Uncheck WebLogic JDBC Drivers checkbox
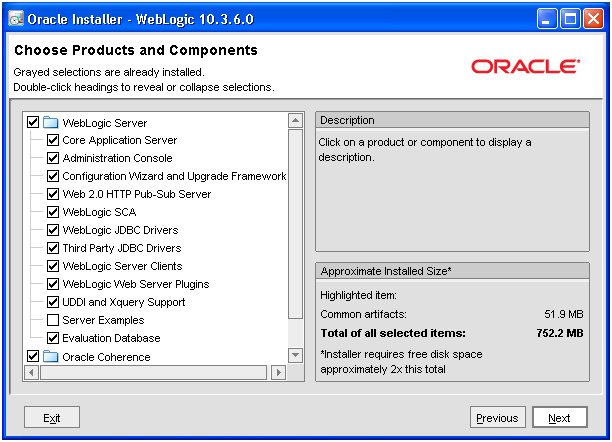612x442 pixels. (53, 230)
